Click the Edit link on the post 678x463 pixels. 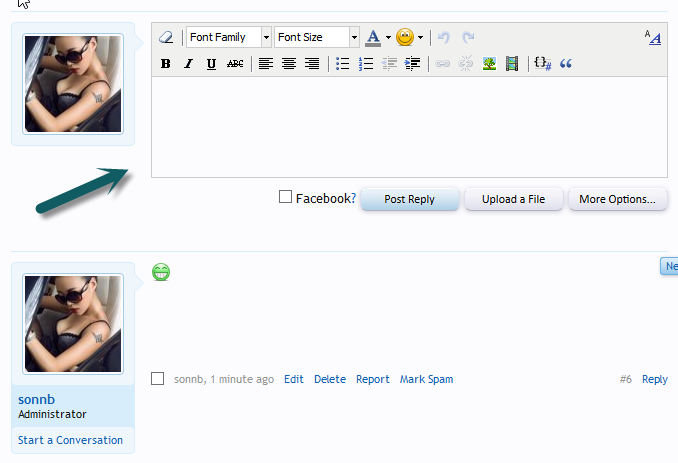click(x=294, y=379)
